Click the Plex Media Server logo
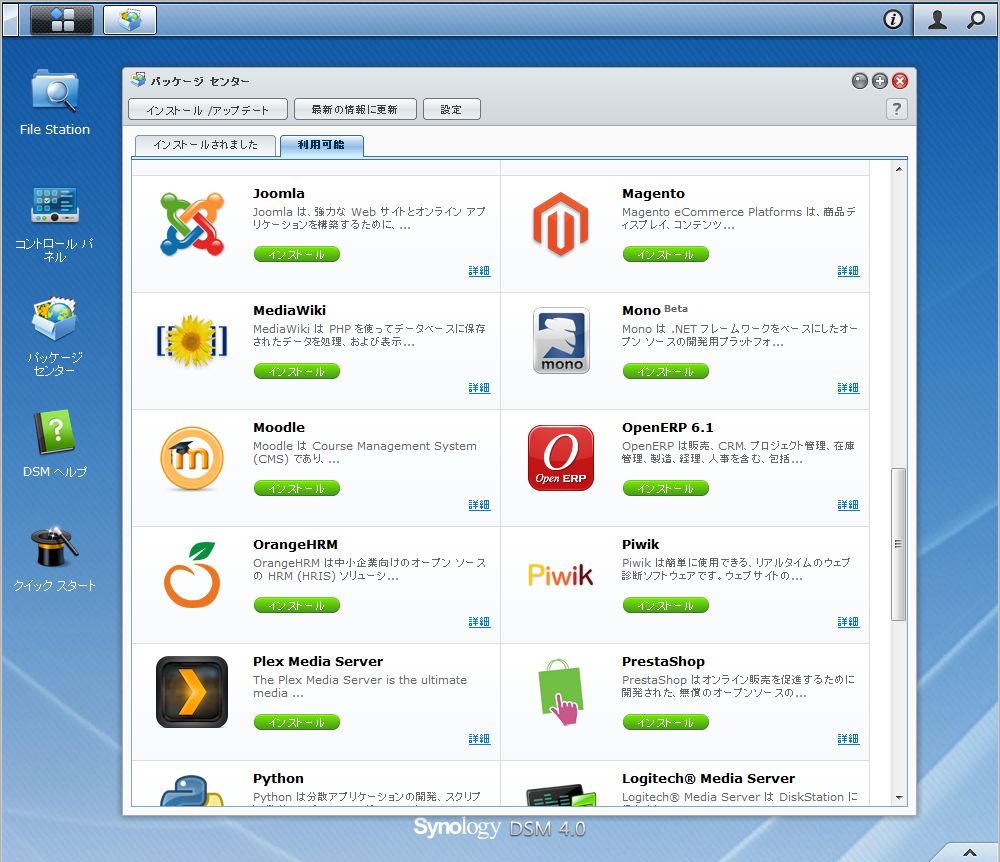 click(x=192, y=692)
